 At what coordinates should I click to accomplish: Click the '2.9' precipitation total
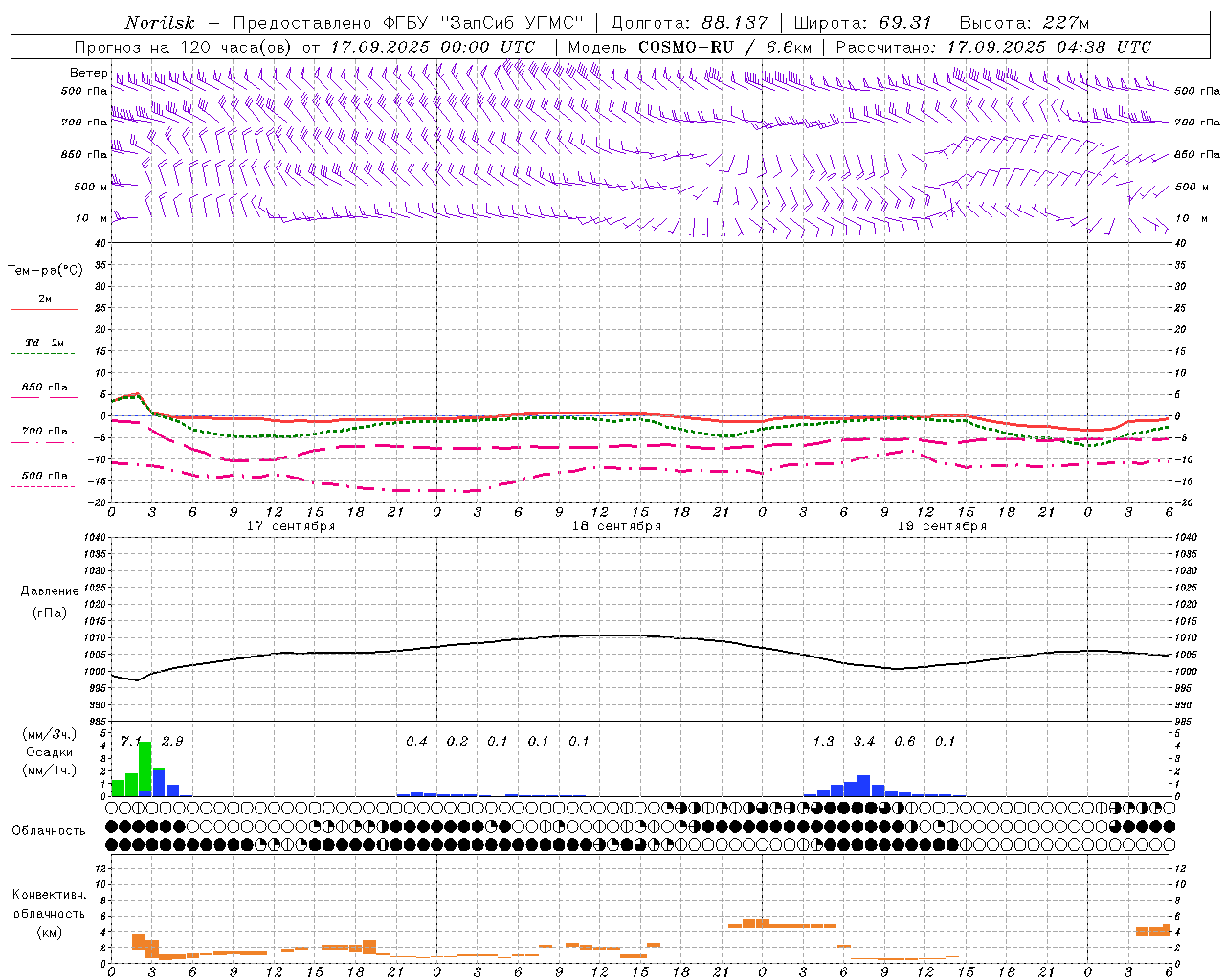pyautogui.click(x=172, y=742)
